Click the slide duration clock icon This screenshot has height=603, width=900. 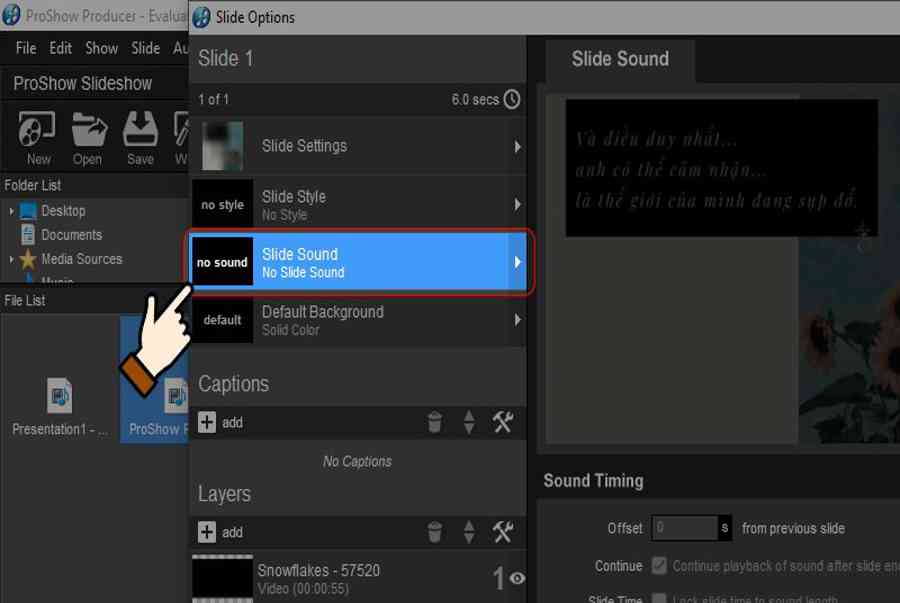[x=512, y=99]
